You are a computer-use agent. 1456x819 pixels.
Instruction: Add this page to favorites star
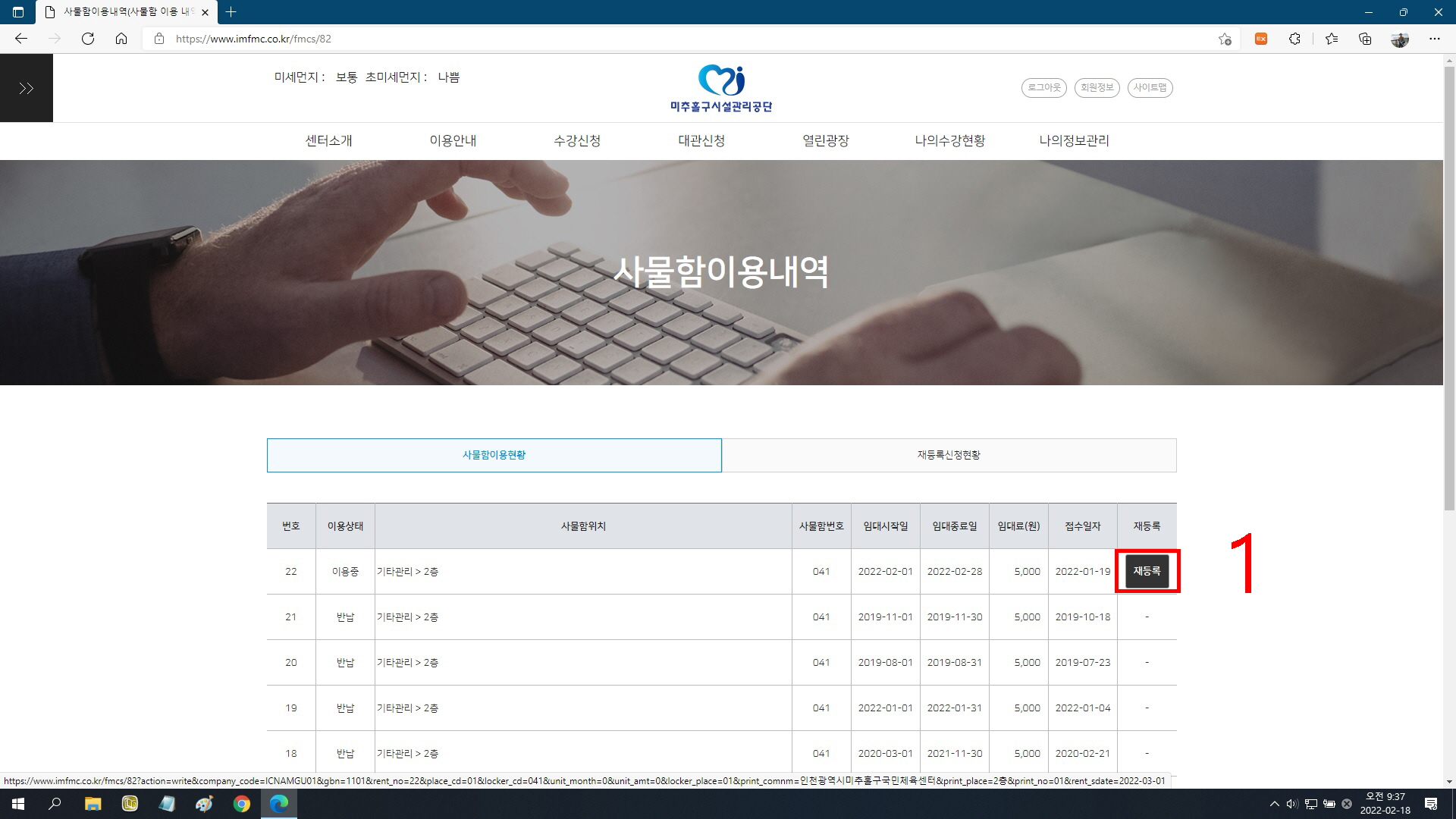point(1225,39)
